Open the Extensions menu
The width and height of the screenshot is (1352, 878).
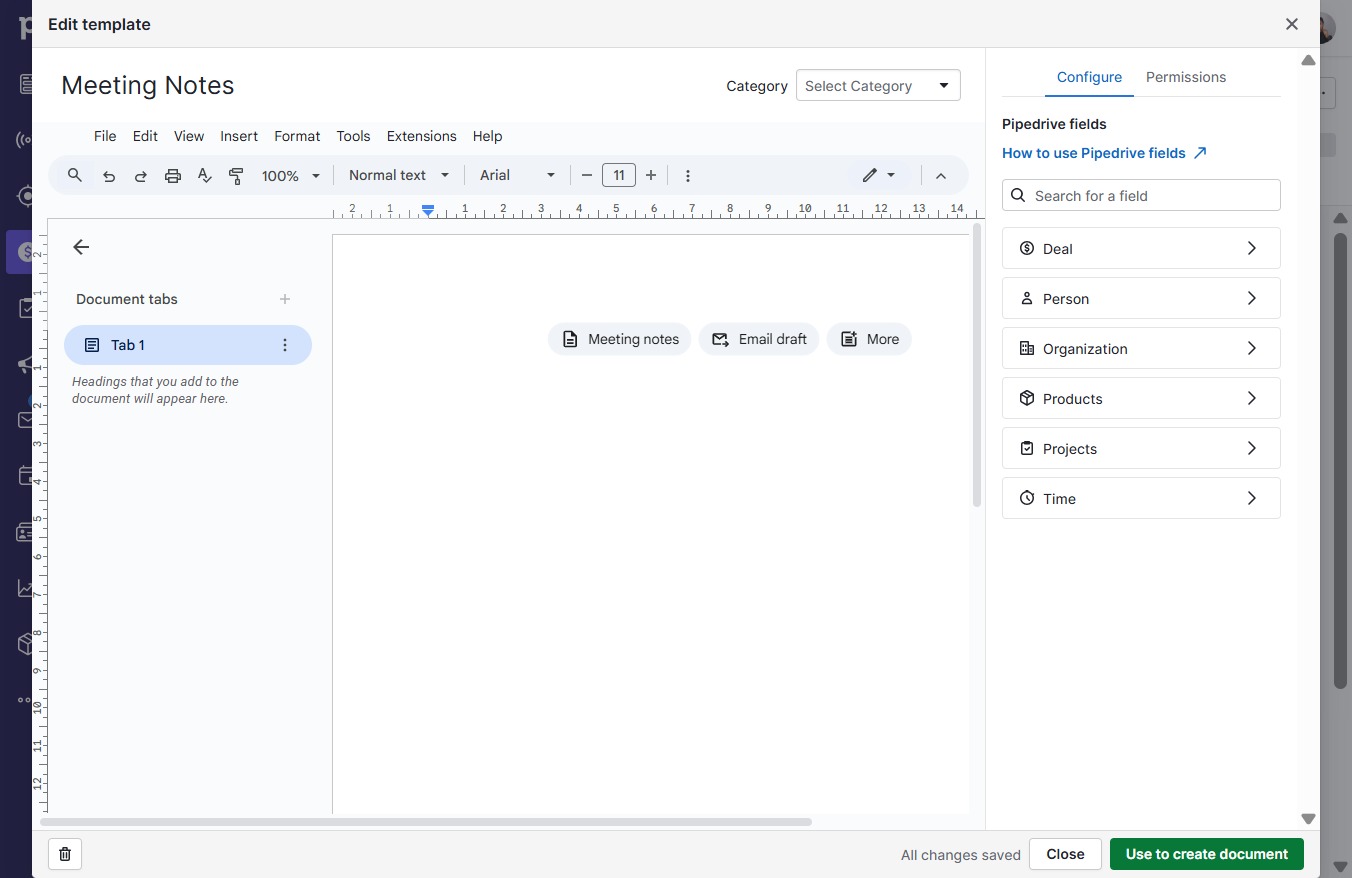click(421, 136)
